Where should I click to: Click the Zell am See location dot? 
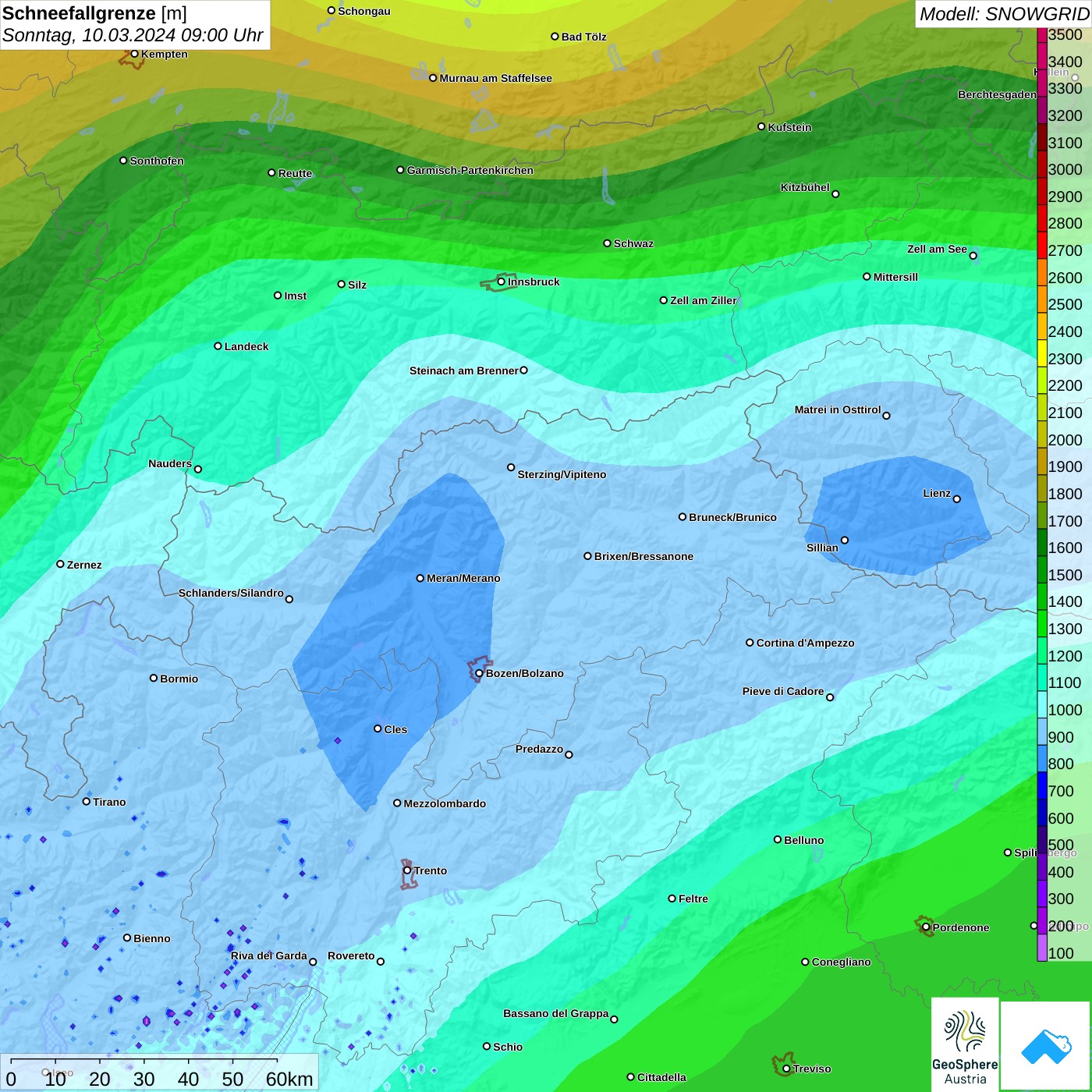pyautogui.click(x=973, y=255)
